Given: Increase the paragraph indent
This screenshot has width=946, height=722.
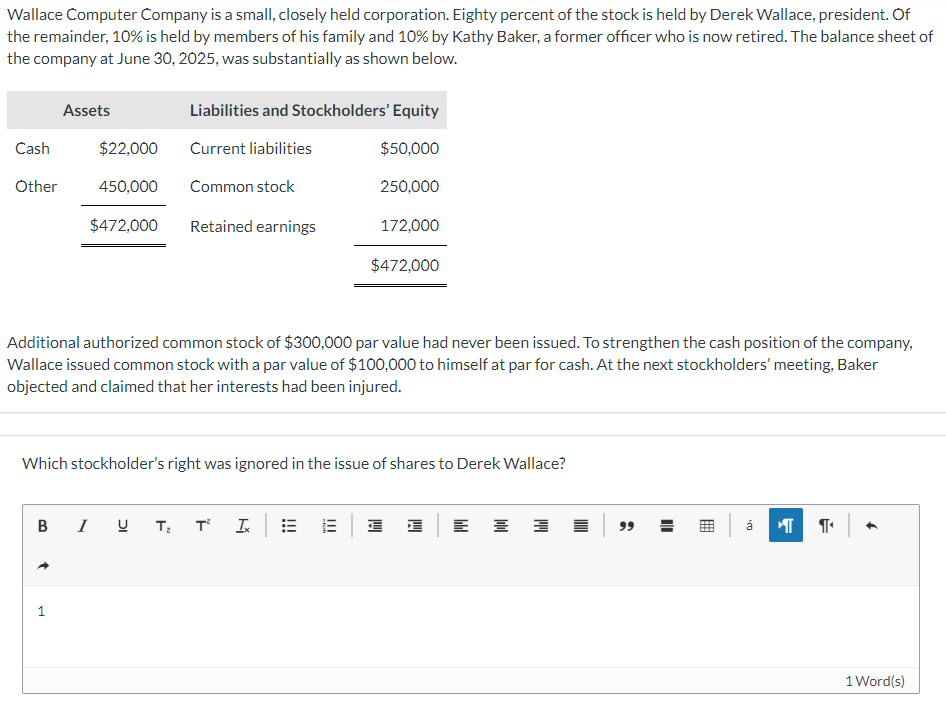Looking at the screenshot, I should [x=414, y=525].
